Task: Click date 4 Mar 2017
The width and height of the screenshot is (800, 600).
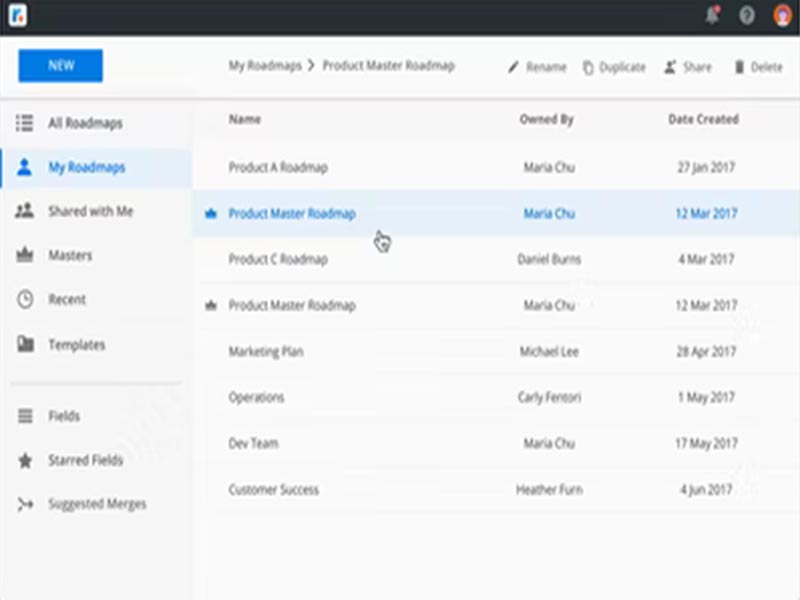Action: tap(706, 259)
